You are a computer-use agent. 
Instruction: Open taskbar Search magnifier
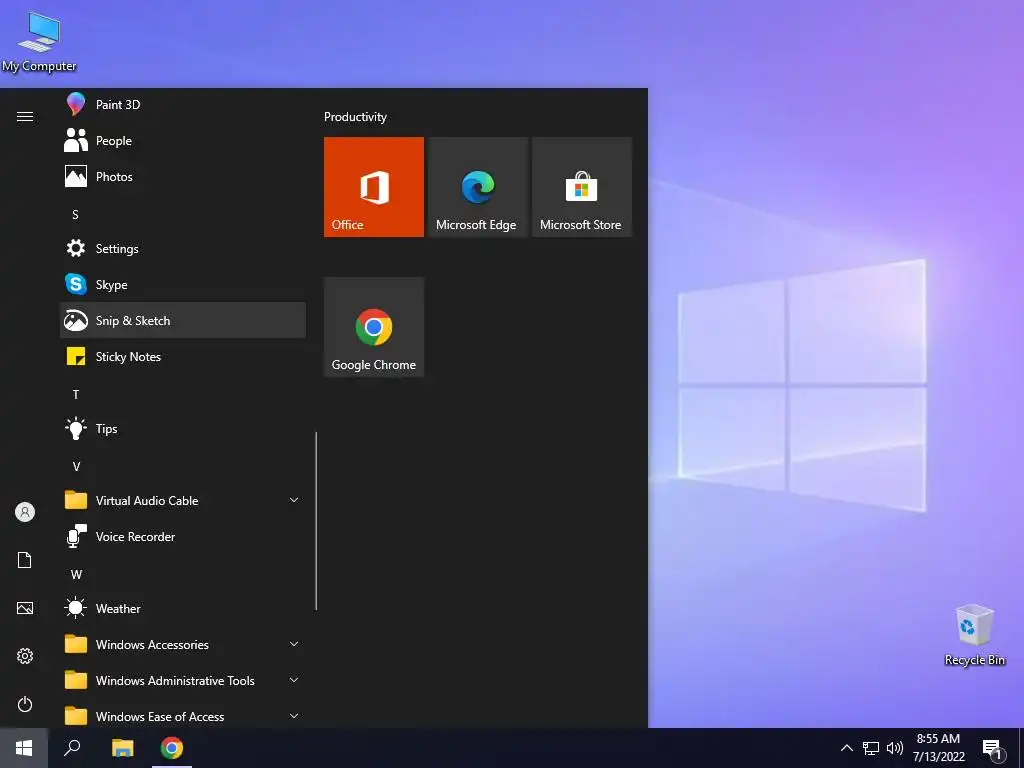click(x=72, y=748)
